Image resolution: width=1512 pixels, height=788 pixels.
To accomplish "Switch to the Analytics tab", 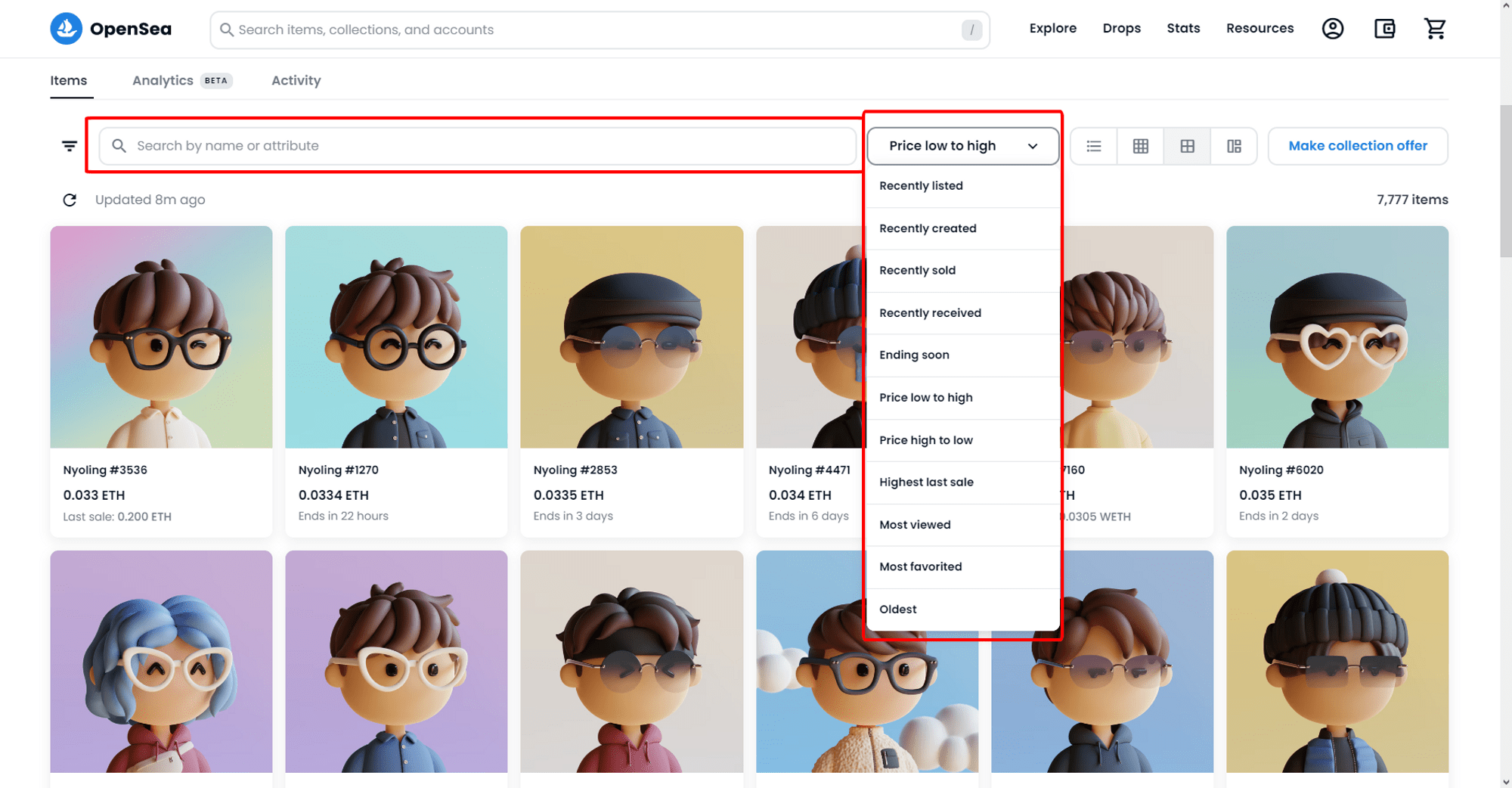I will (163, 80).
